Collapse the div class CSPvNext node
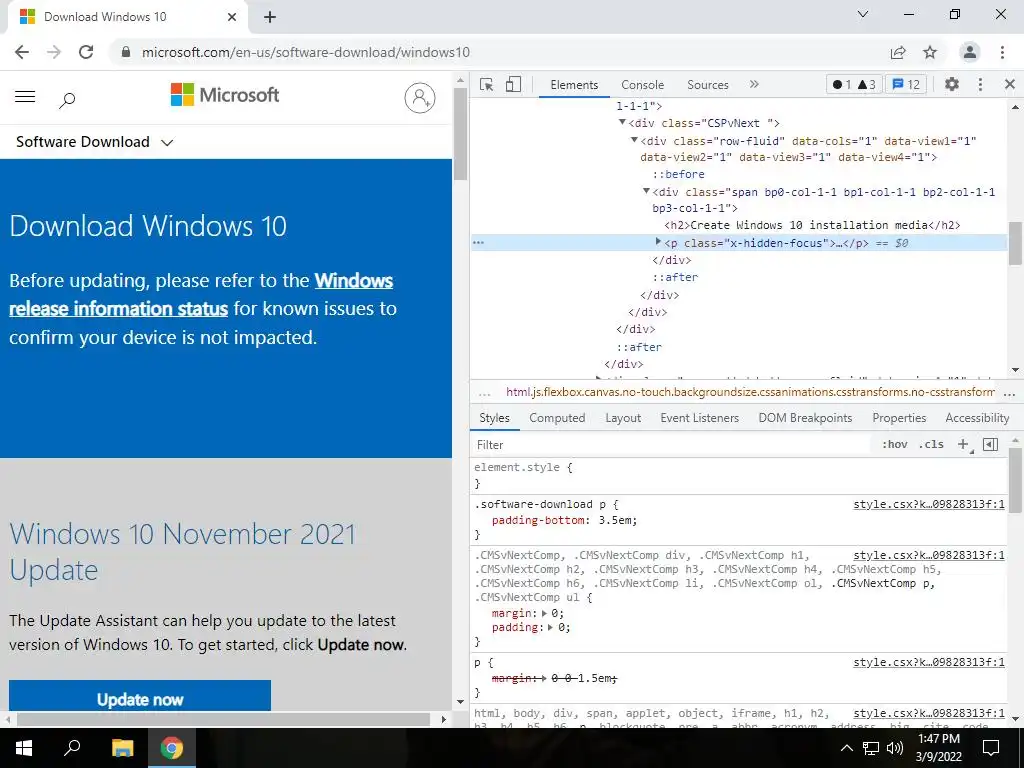Viewport: 1024px width, 768px height. point(622,122)
